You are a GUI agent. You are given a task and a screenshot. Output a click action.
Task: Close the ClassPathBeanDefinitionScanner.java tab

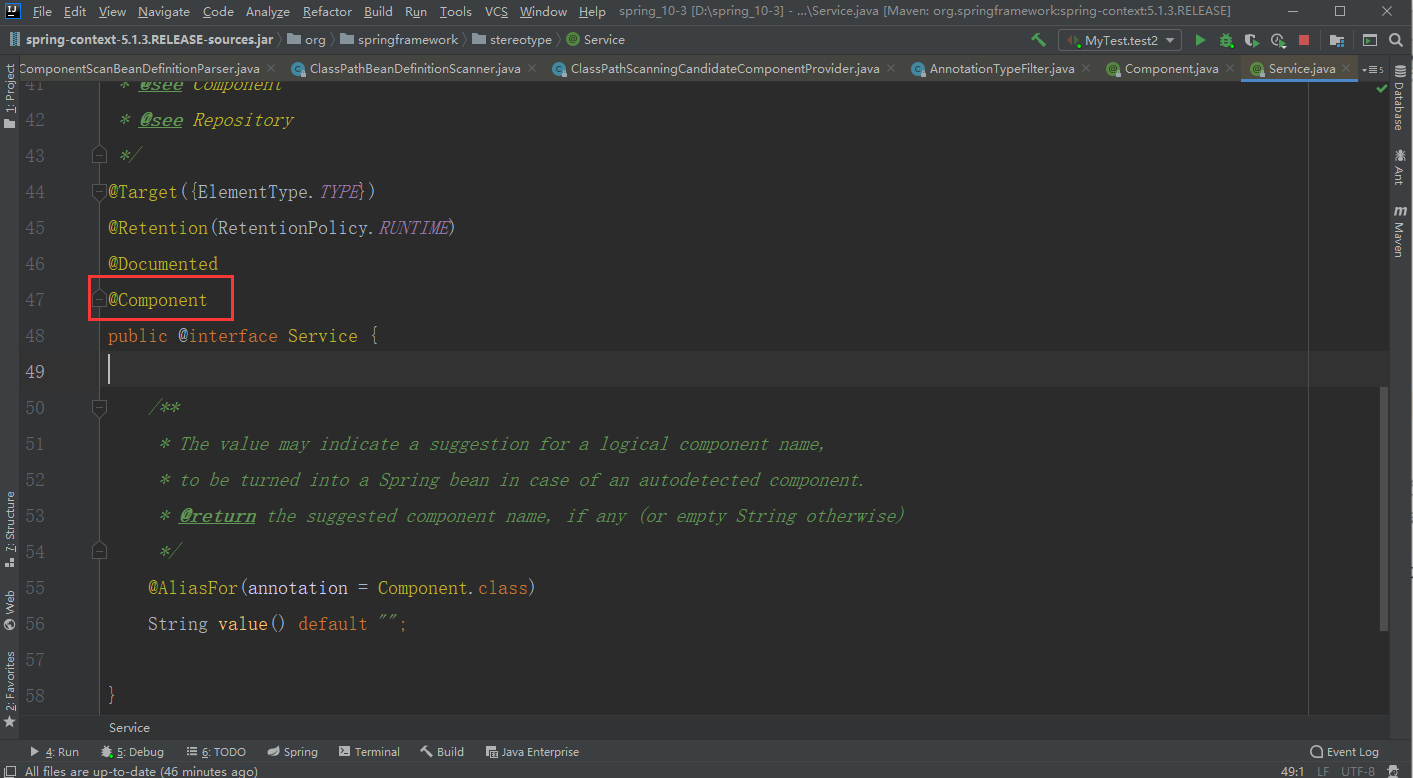pyautogui.click(x=532, y=68)
